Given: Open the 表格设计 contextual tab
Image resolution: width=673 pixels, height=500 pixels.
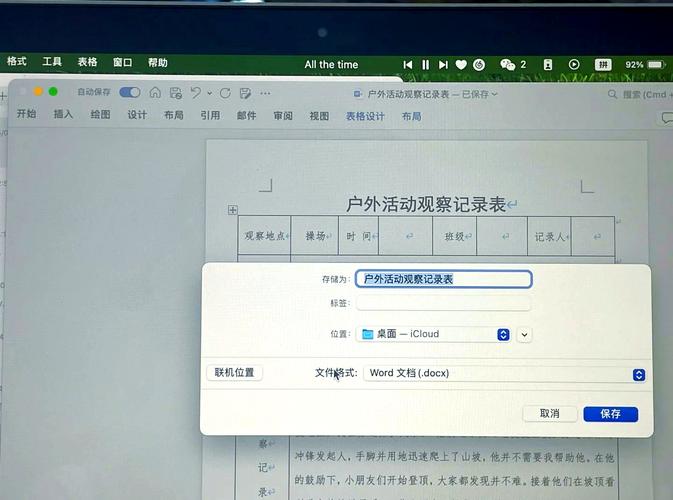Looking at the screenshot, I should click(365, 116).
